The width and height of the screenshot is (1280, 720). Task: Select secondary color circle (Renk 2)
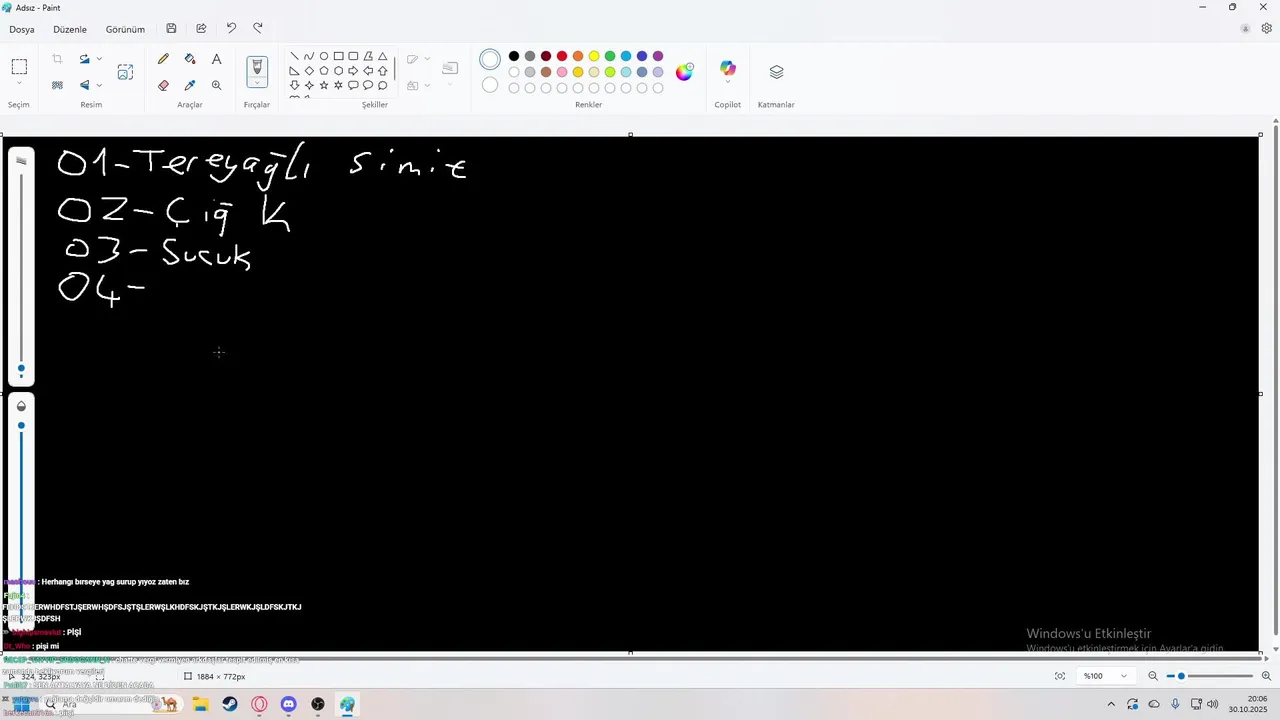(490, 85)
